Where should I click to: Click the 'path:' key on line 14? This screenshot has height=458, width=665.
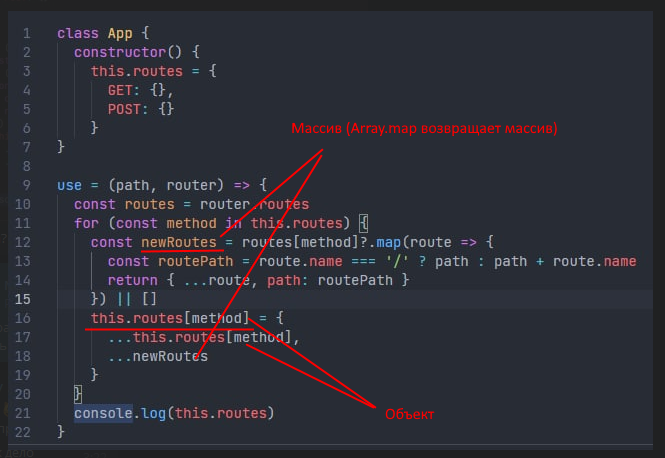(288, 280)
